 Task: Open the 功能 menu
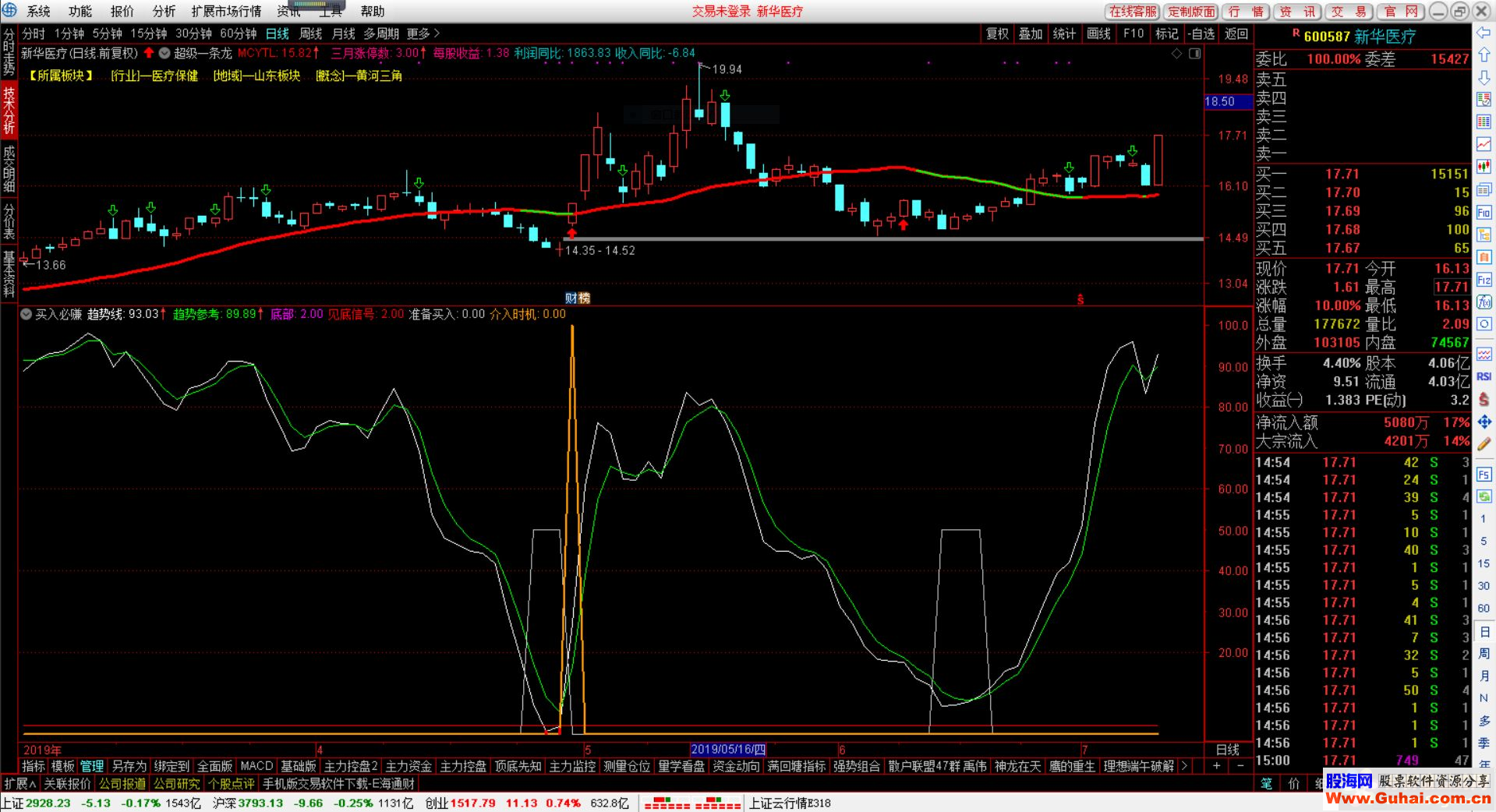(x=80, y=11)
